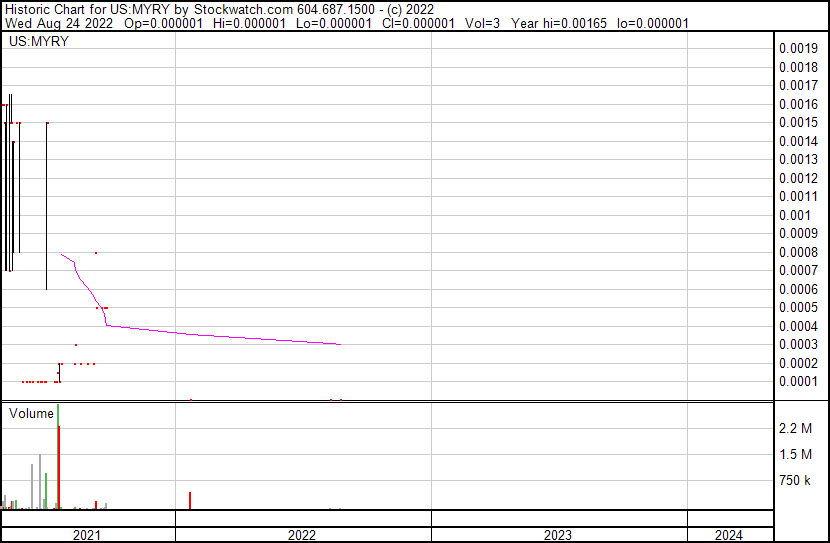Click the US:MYRY ticker label in chart
Screen dimensions: 830x543
pyautogui.click(x=37, y=43)
